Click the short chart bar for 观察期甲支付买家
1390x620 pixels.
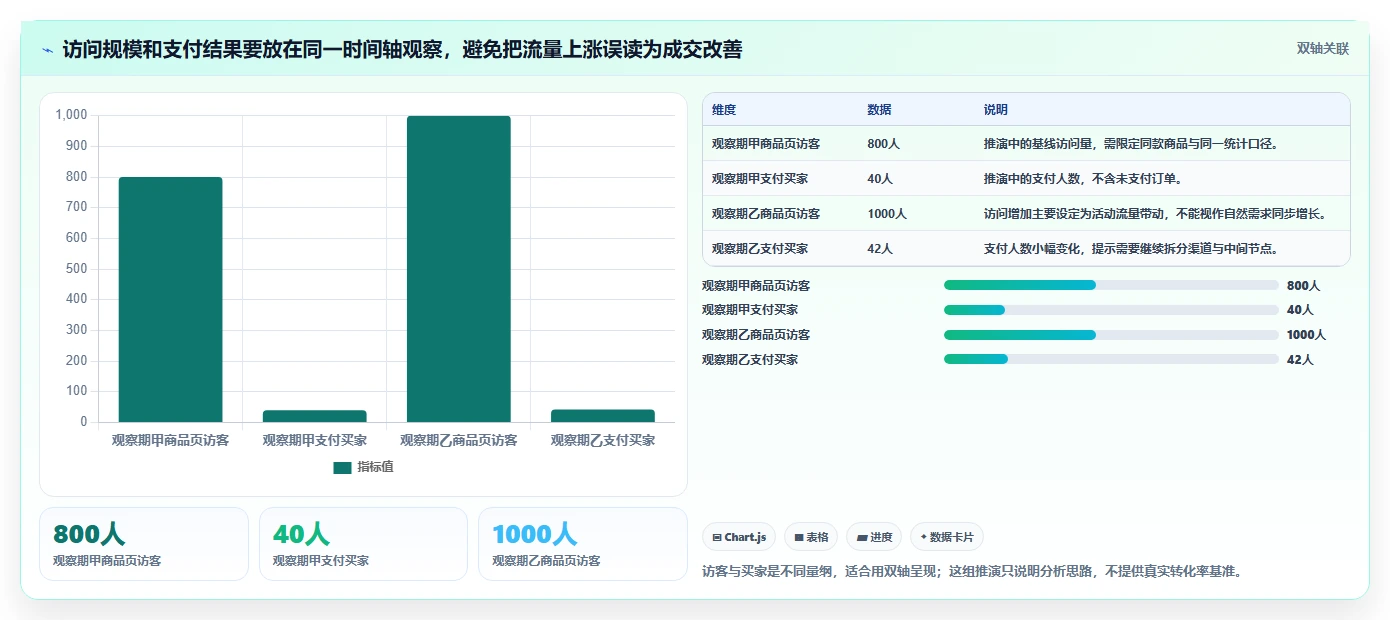click(x=315, y=416)
